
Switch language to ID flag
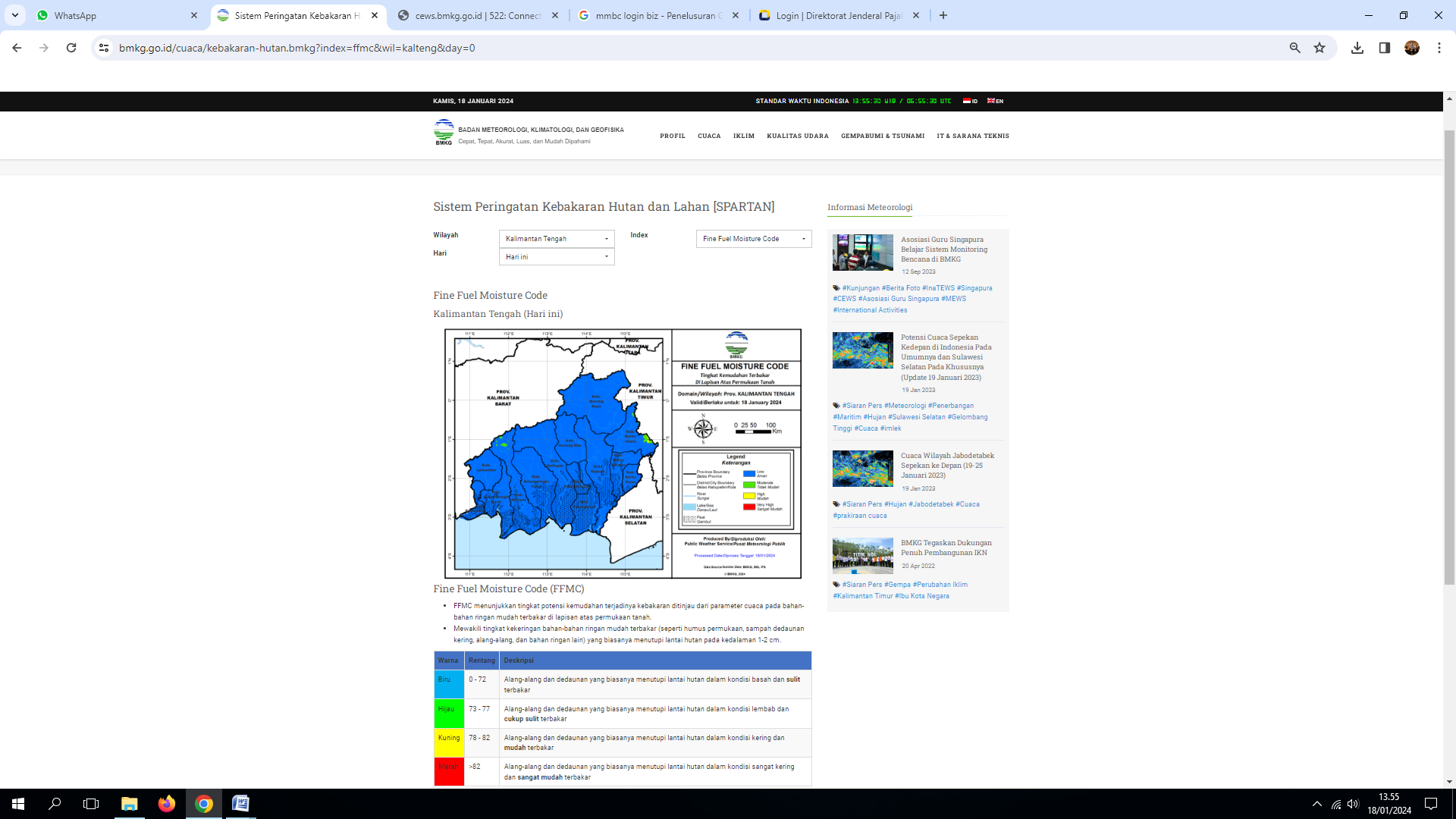[970, 101]
